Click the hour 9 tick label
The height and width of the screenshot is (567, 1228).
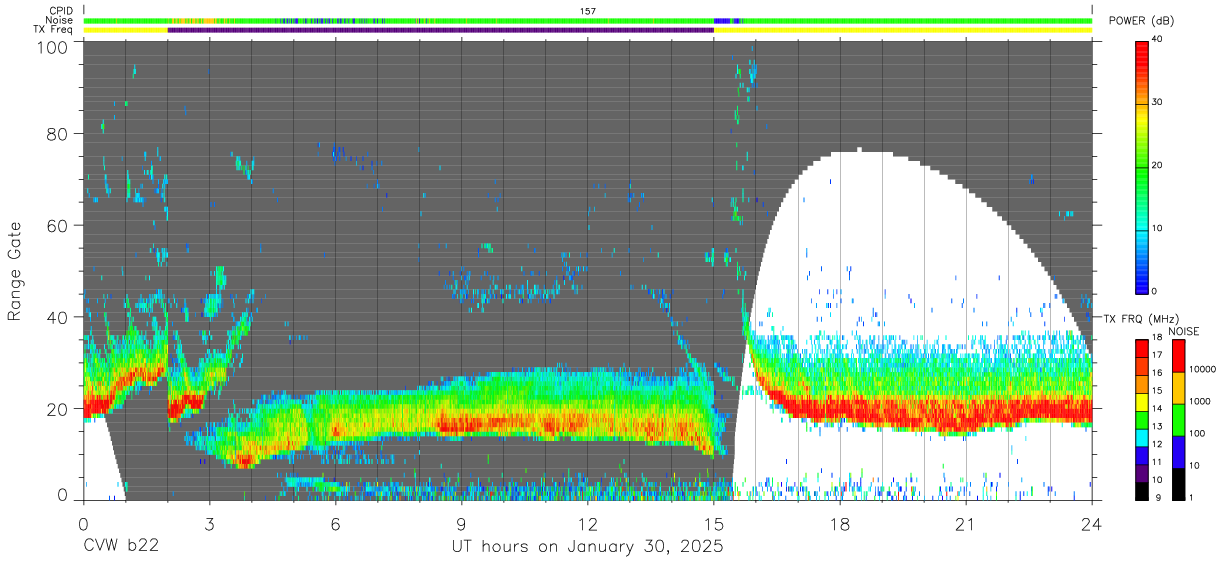pos(462,524)
